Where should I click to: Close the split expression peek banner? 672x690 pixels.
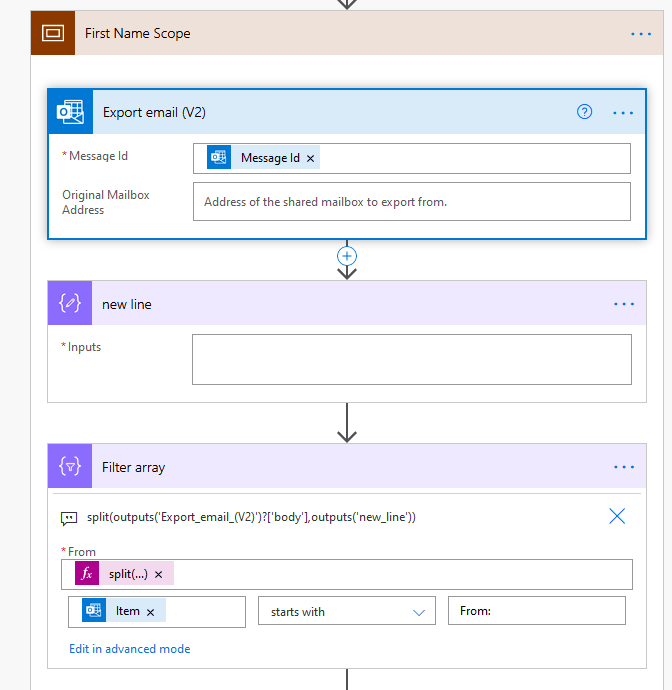pos(617,516)
